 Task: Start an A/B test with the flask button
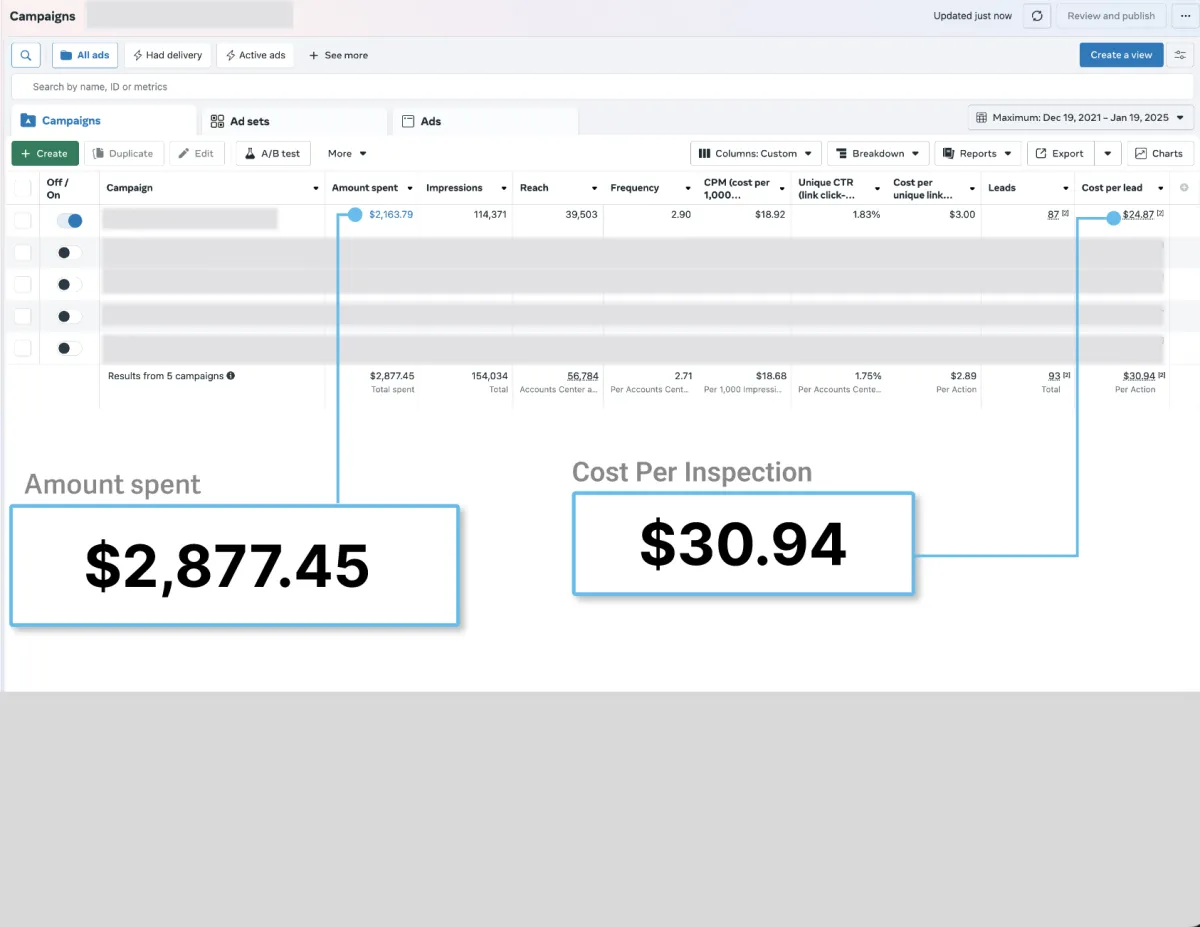point(273,153)
